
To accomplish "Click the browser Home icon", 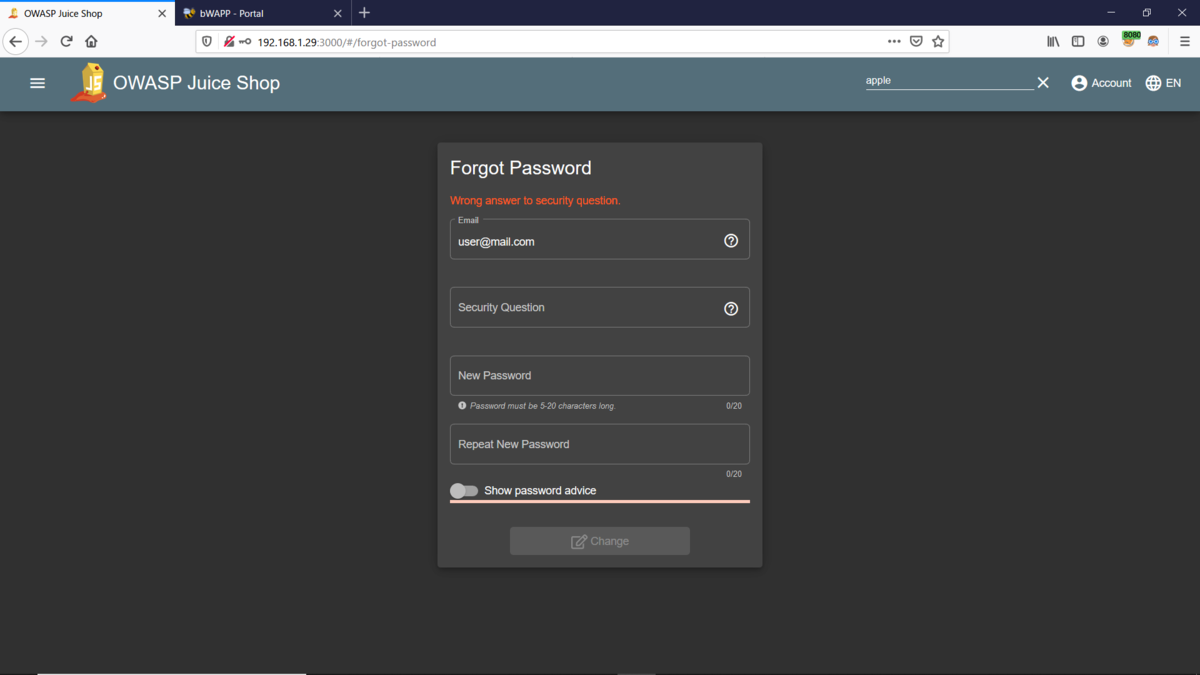I will [x=91, y=42].
